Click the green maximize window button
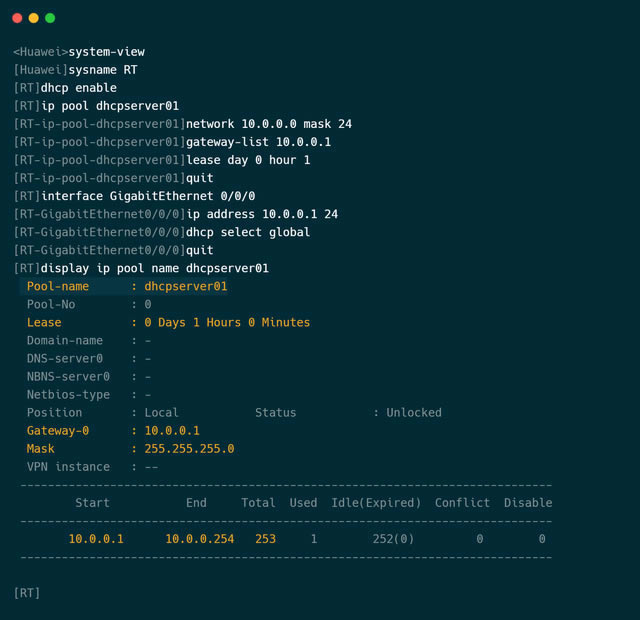 (x=50, y=18)
